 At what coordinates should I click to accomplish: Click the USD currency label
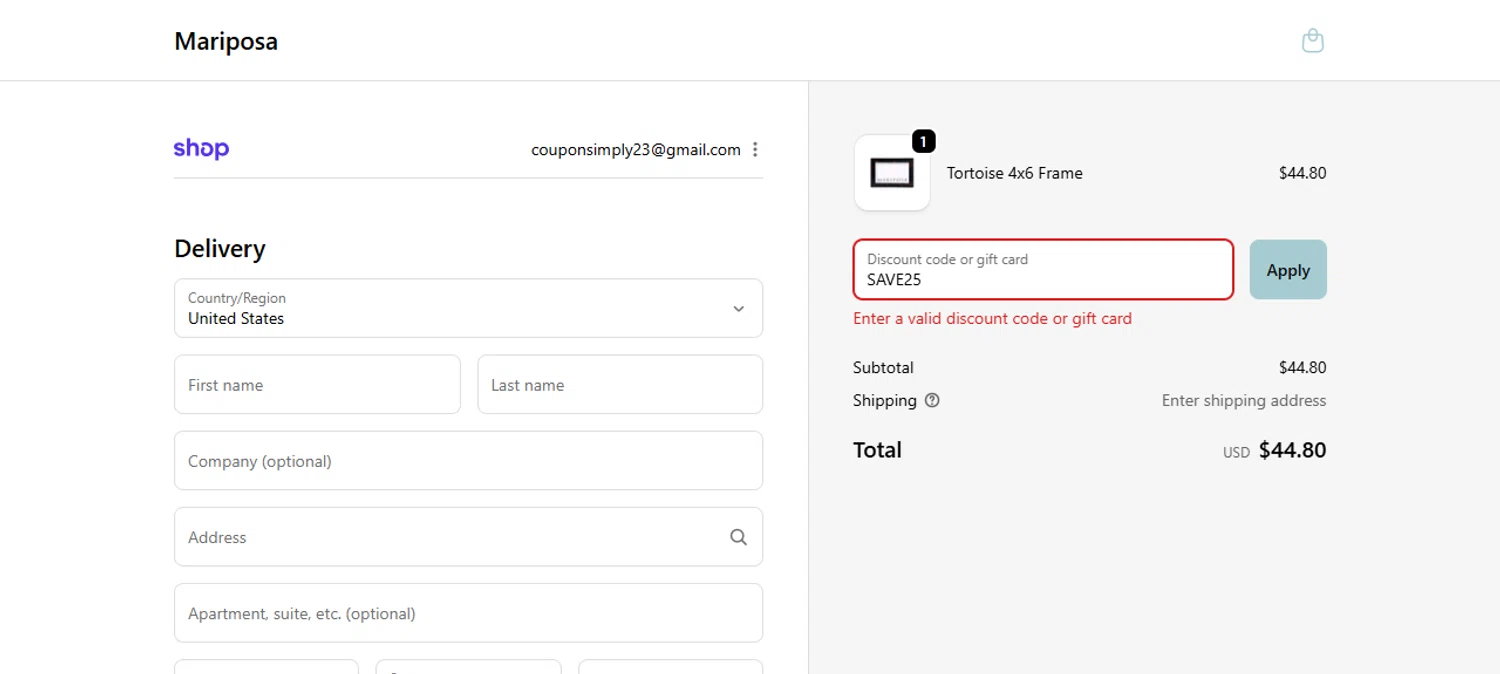(x=1236, y=453)
